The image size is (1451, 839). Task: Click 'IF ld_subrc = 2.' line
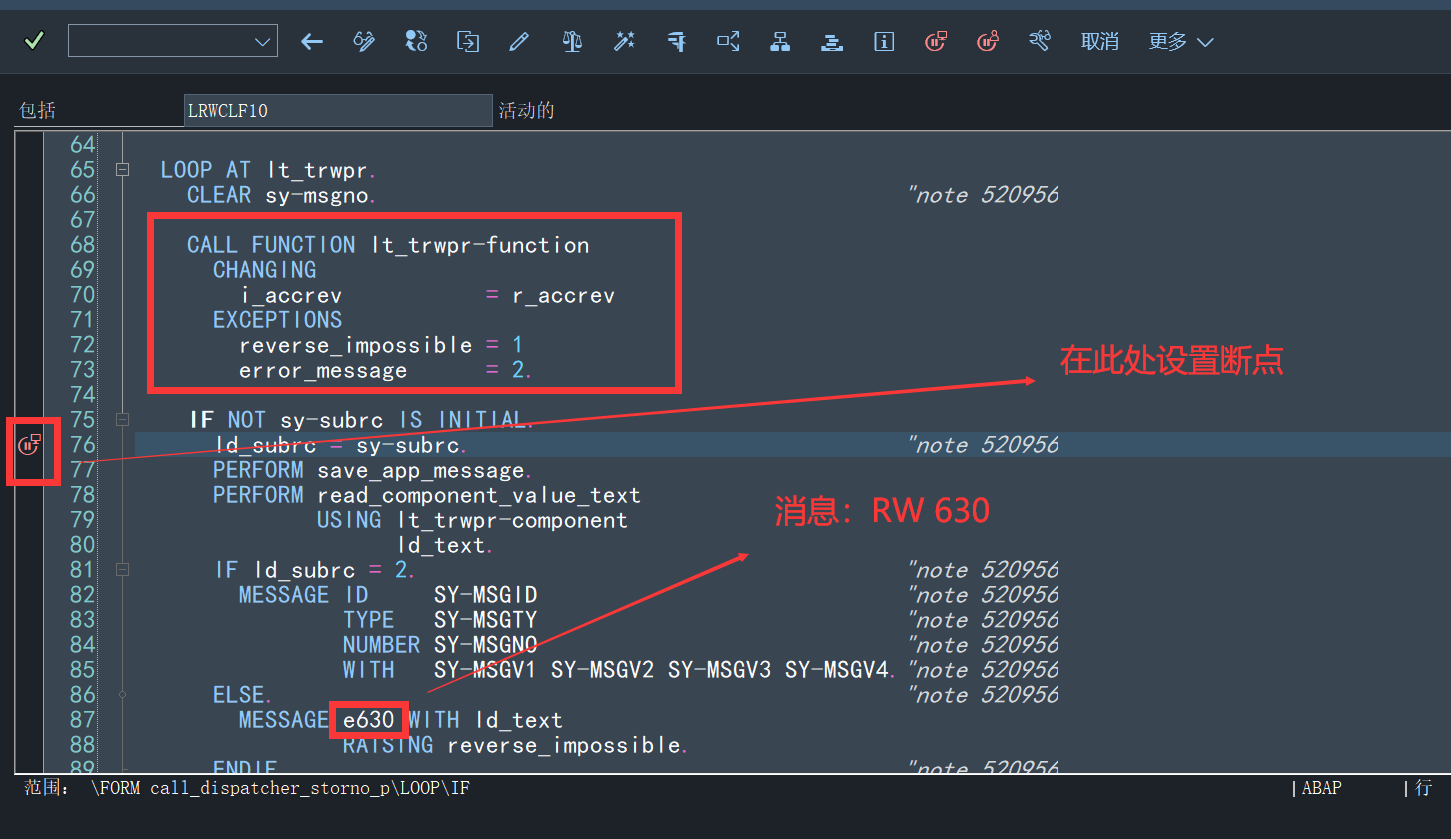315,570
